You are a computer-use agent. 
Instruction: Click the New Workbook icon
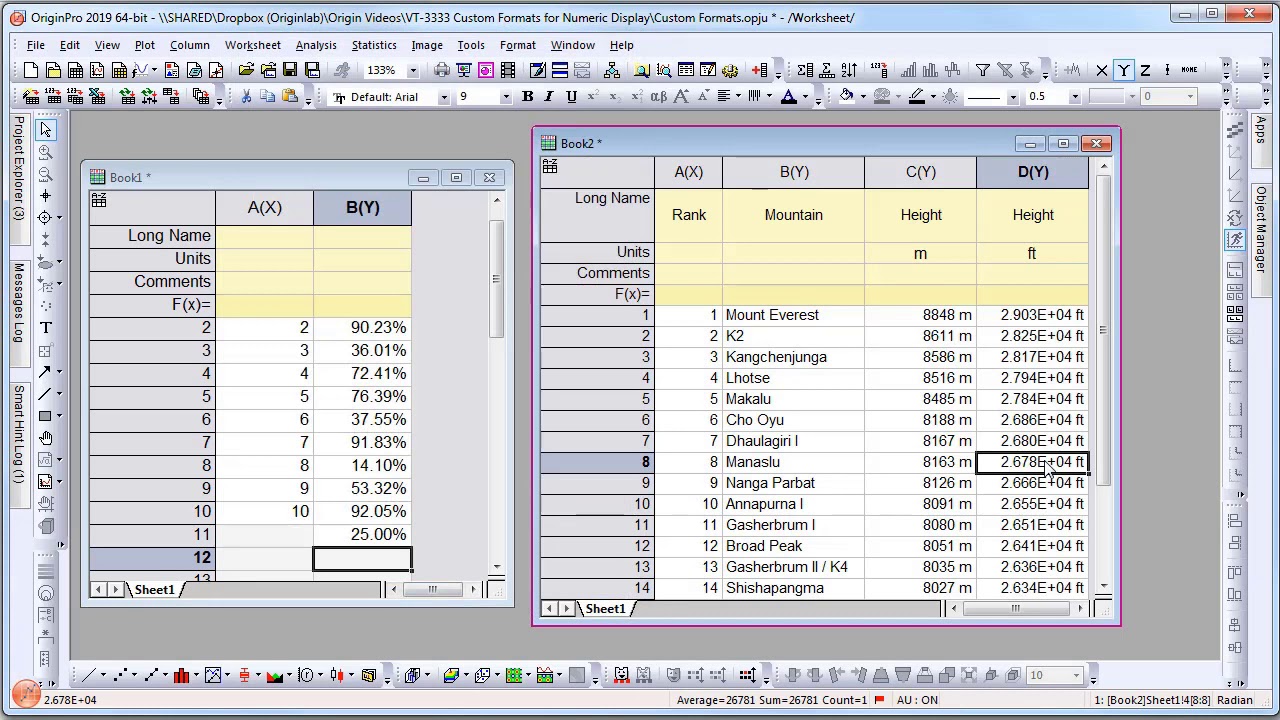75,70
